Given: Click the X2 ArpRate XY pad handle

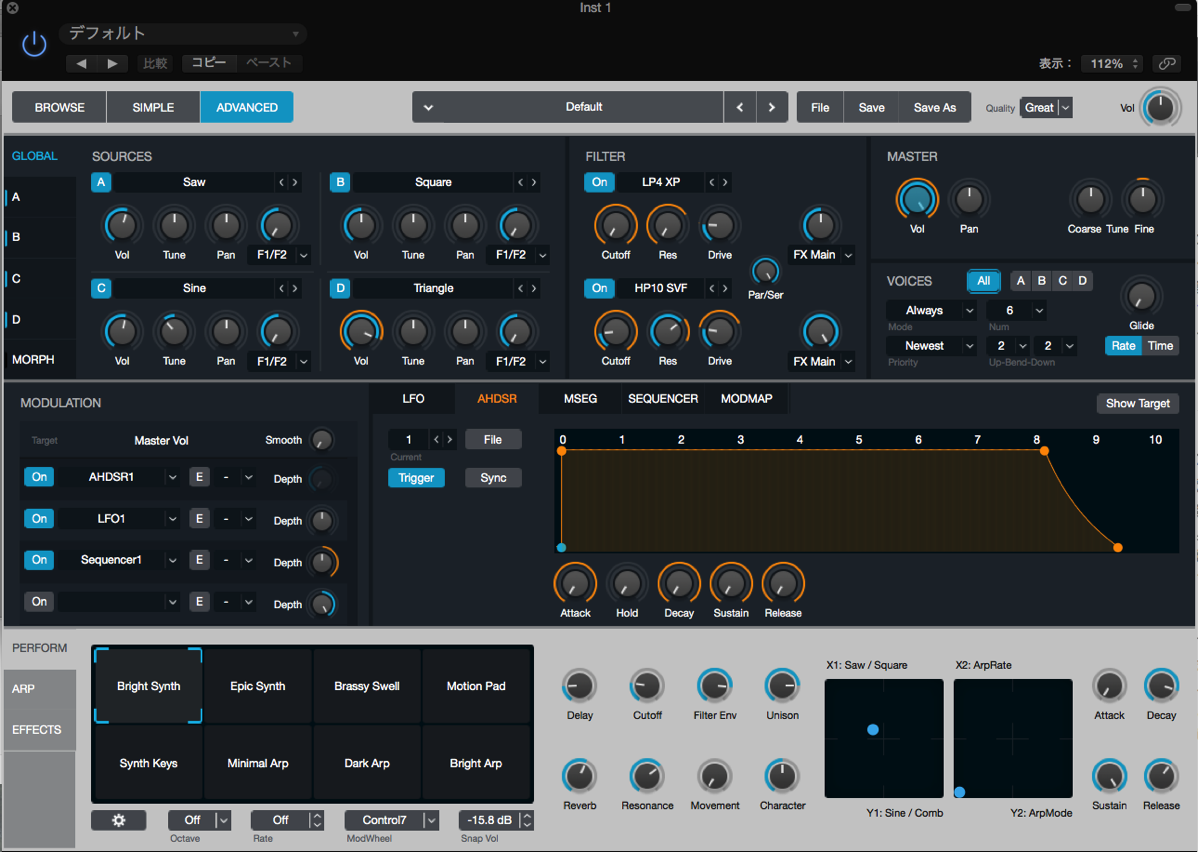Looking at the screenshot, I should tap(960, 792).
